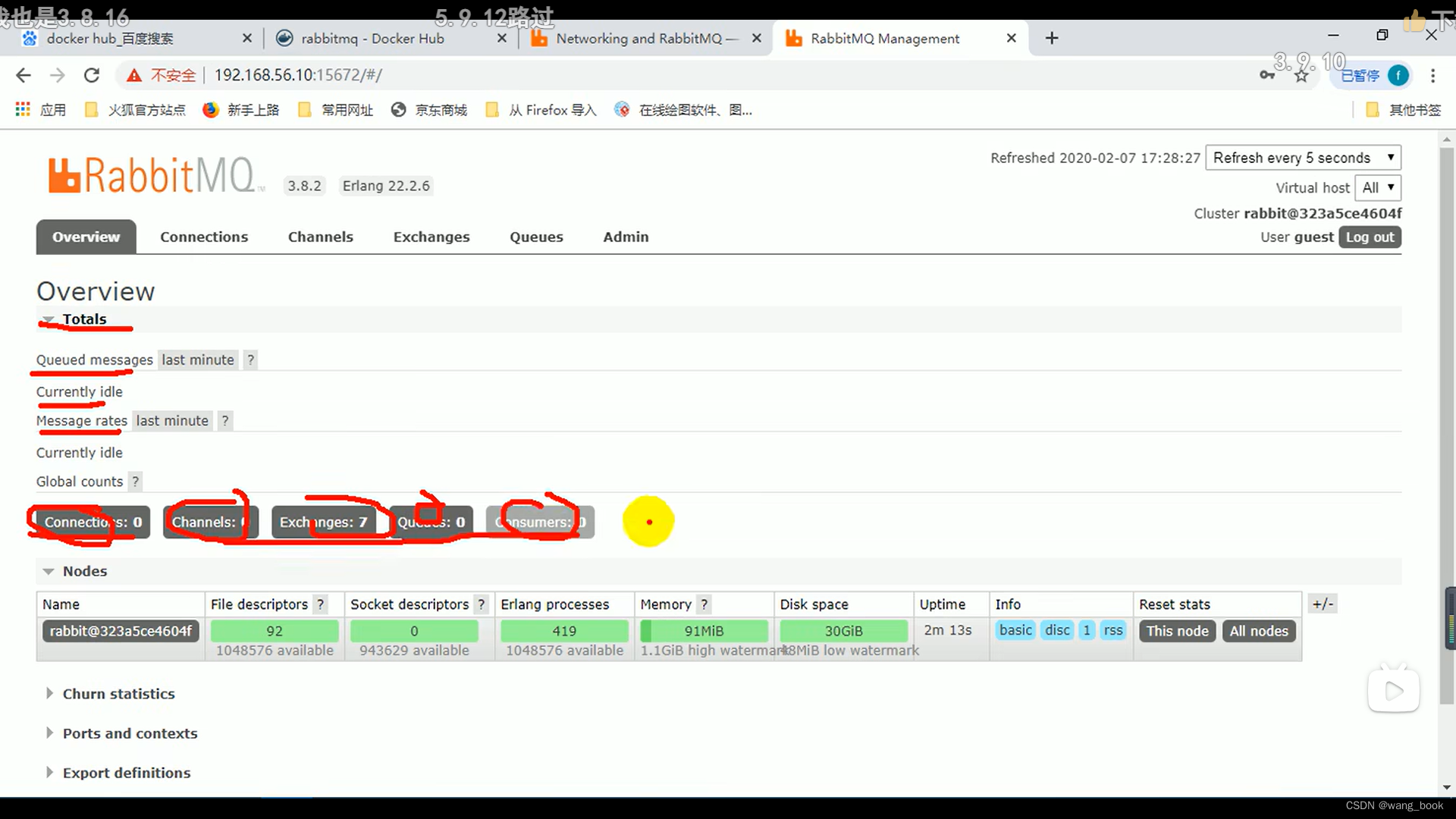Select Refresh every 5 seconds dropdown
Viewport: 1456px width, 819px height.
pos(1302,157)
